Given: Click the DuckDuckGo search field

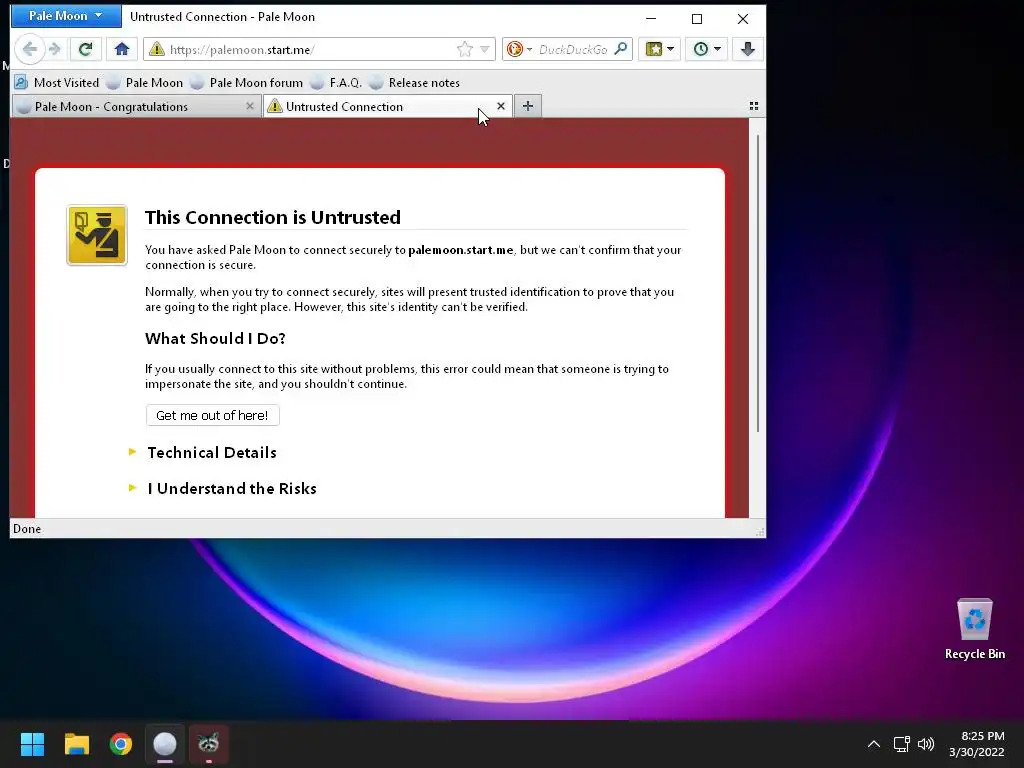Looking at the screenshot, I should tap(573, 50).
